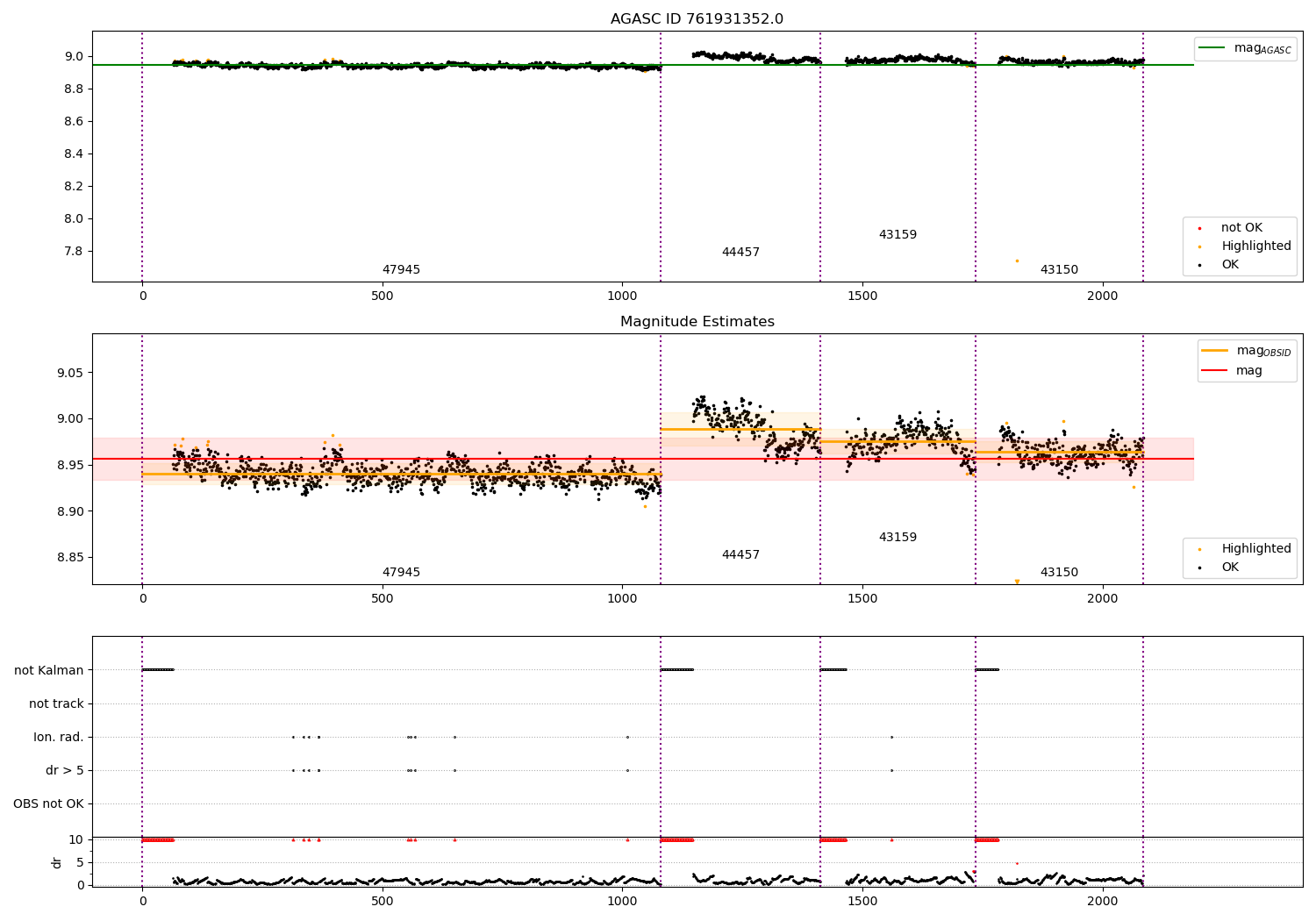Viewport: 1316px width, 921px height.
Task: Click y-axis tick "8.85" in middle plot
Action: coord(69,559)
